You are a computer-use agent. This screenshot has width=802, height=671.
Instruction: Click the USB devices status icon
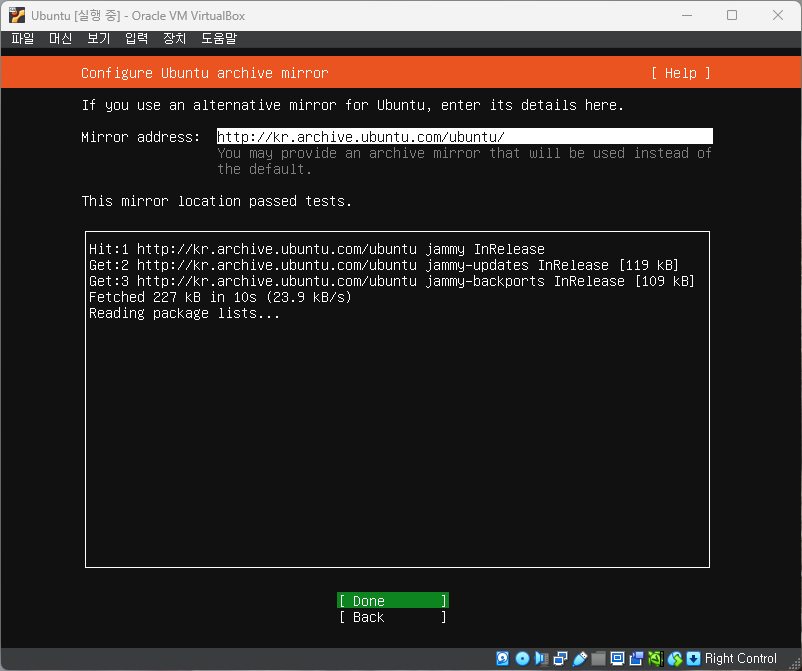(x=580, y=659)
